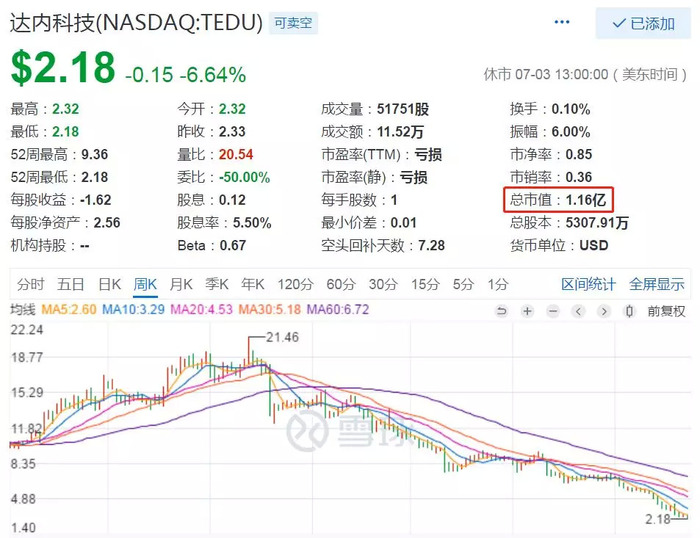Click the MA5 orange moving average label
This screenshot has height=538, width=700.
point(69,309)
